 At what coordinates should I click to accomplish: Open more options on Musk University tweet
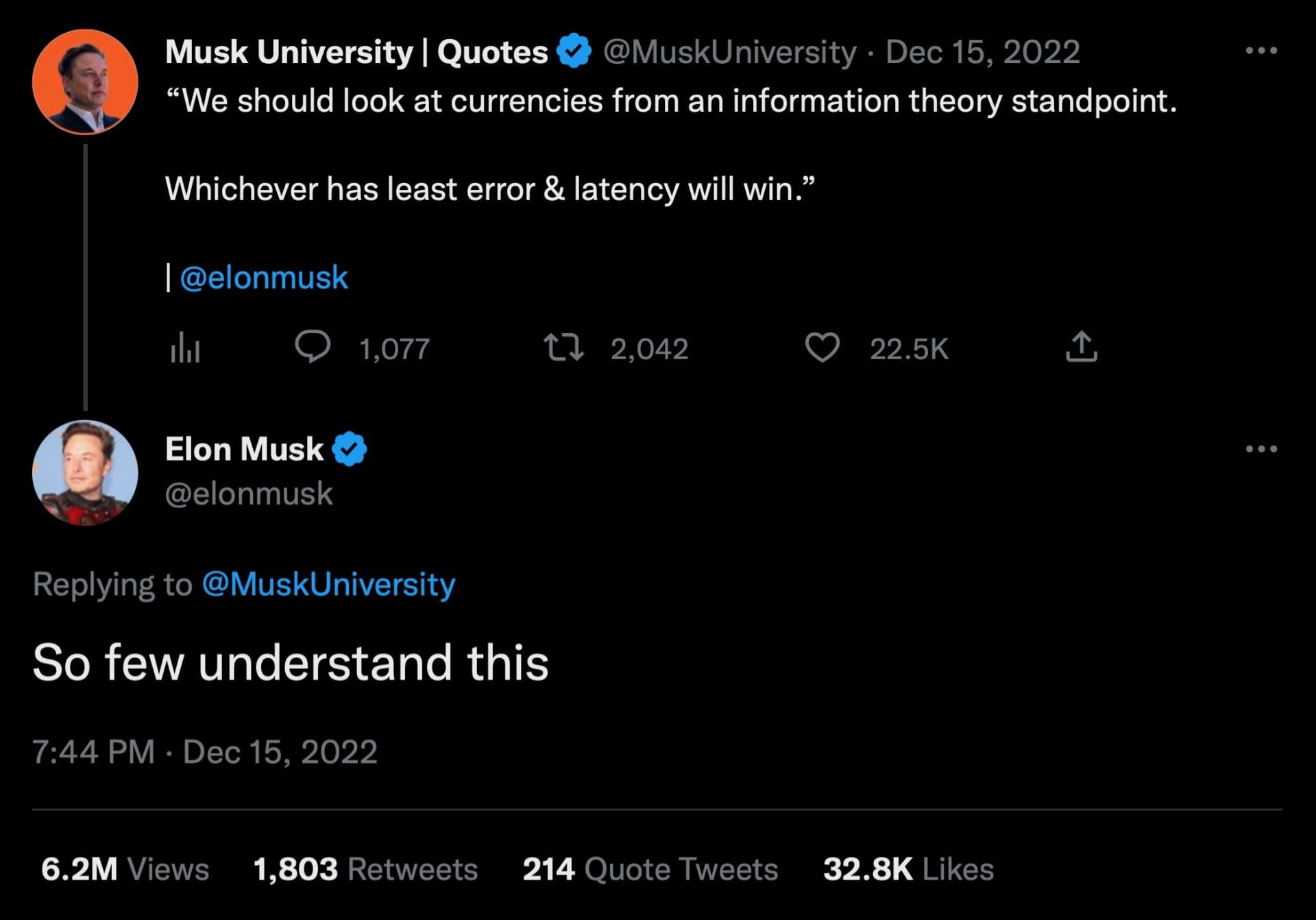(x=1261, y=51)
